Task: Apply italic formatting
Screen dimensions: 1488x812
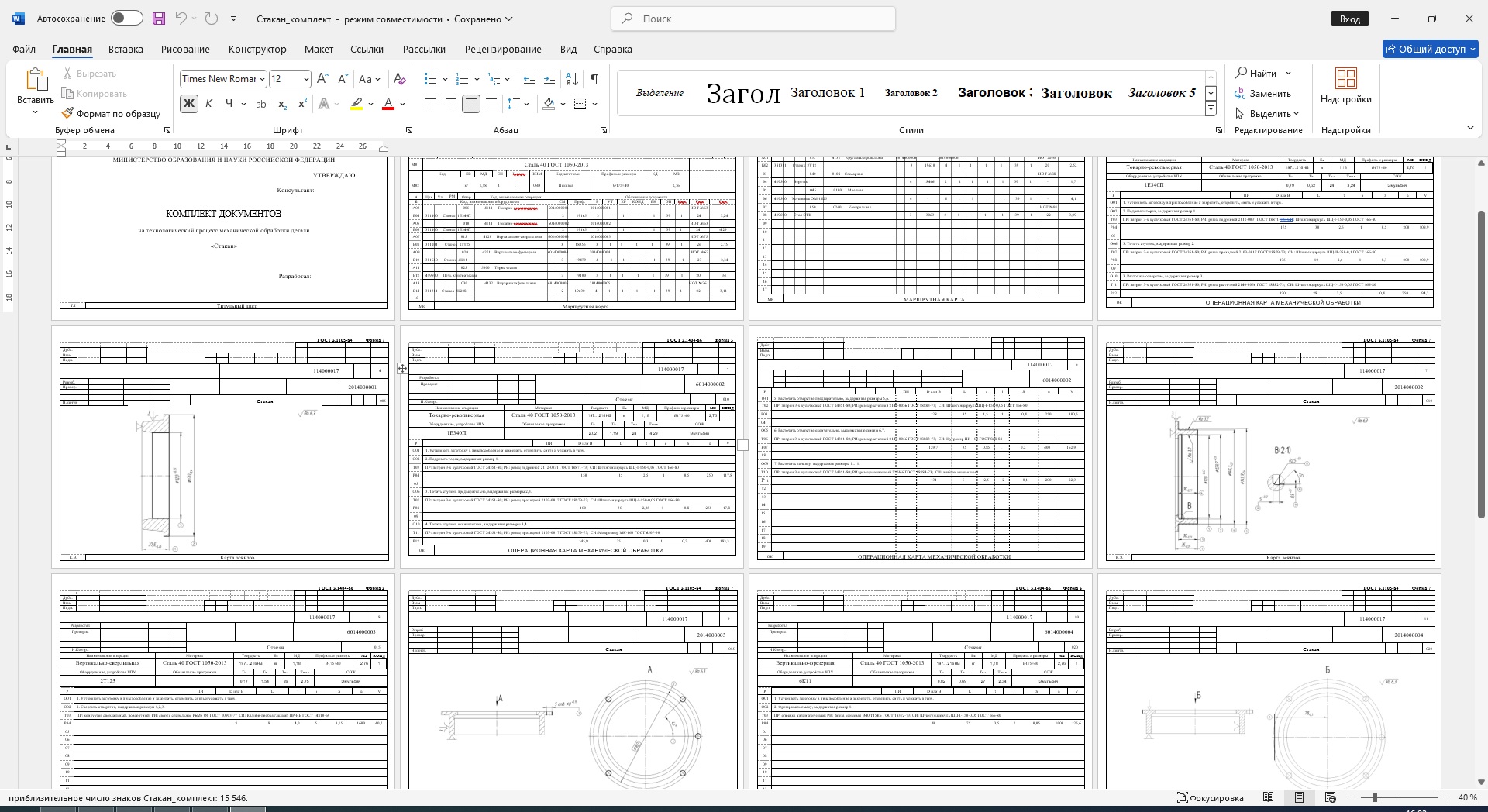Action: [208, 103]
